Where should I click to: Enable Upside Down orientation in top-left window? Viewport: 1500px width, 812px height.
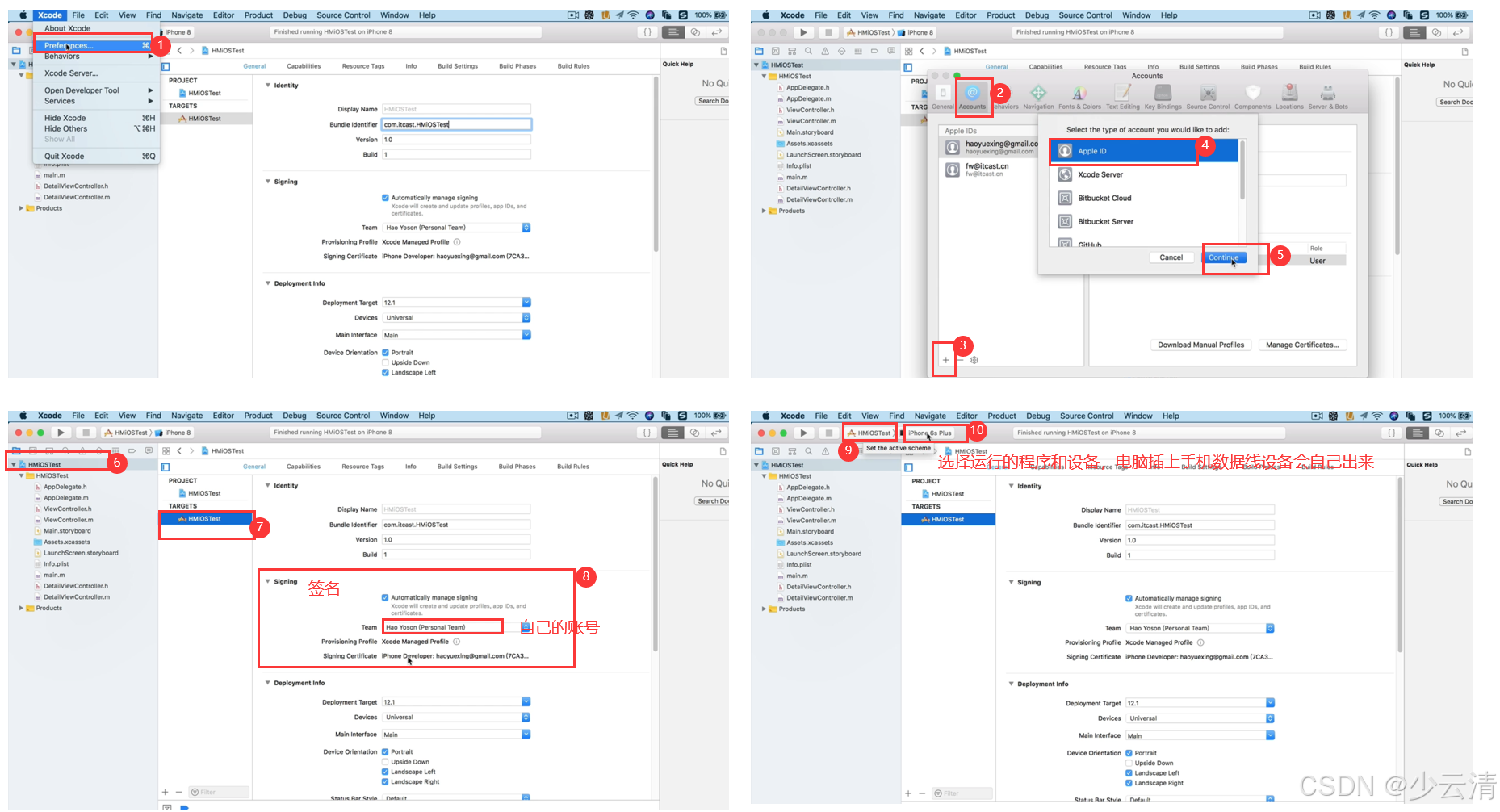coord(385,362)
